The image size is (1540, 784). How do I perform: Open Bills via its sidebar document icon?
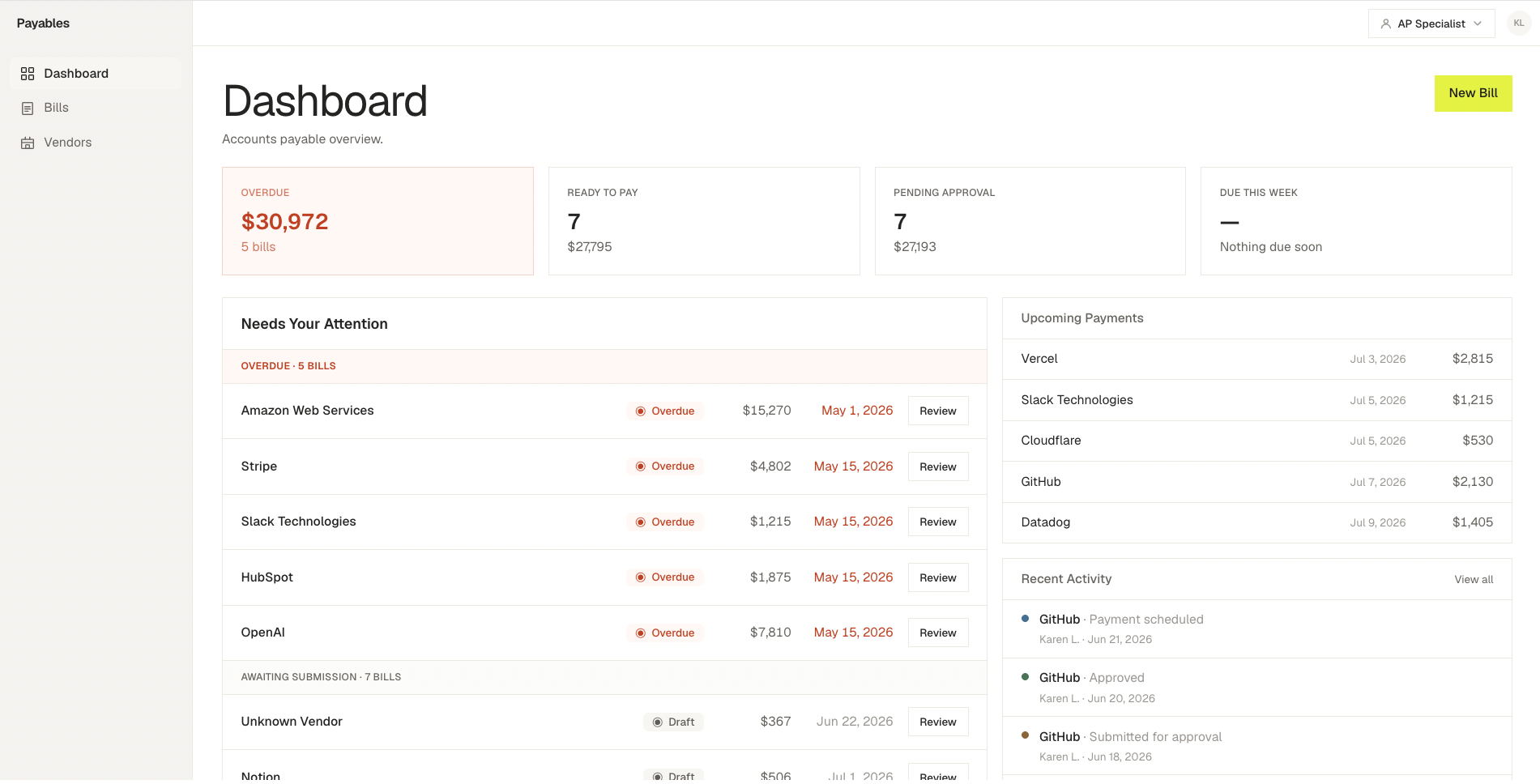point(28,108)
